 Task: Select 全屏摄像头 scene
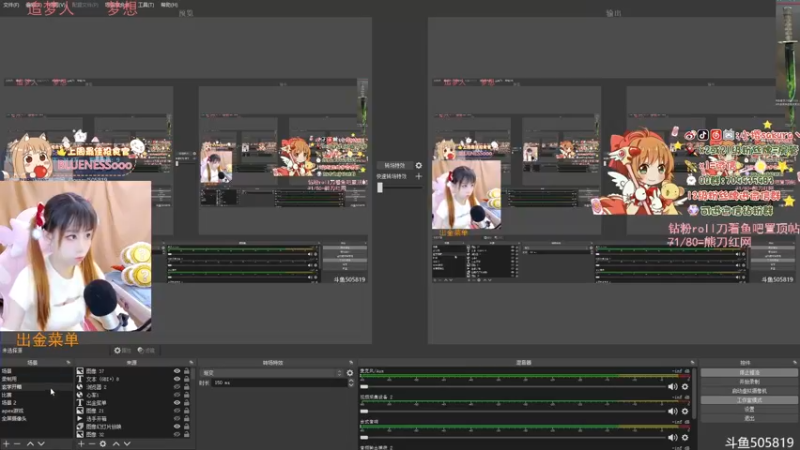pyautogui.click(x=36, y=418)
